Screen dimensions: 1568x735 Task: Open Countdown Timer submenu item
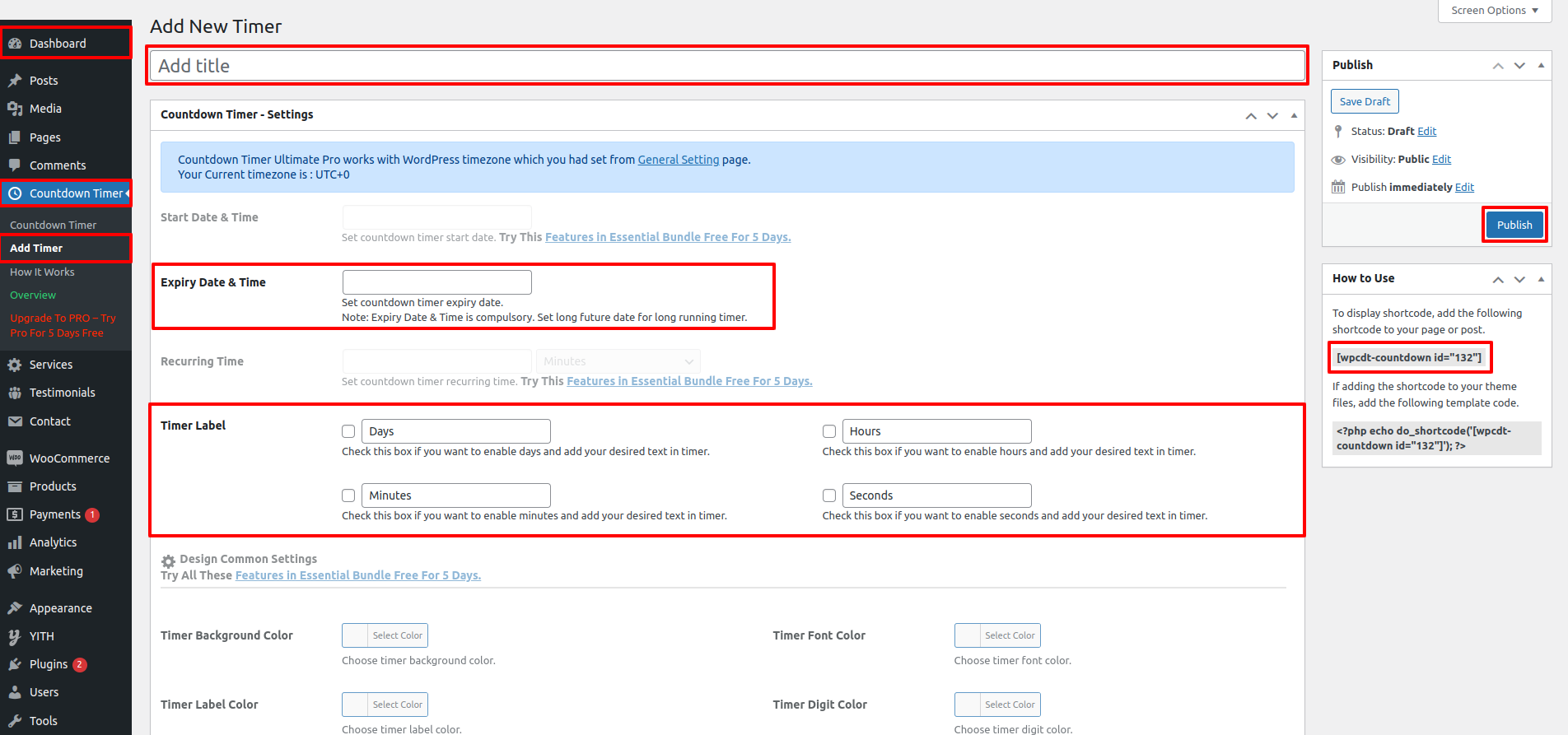(x=53, y=225)
